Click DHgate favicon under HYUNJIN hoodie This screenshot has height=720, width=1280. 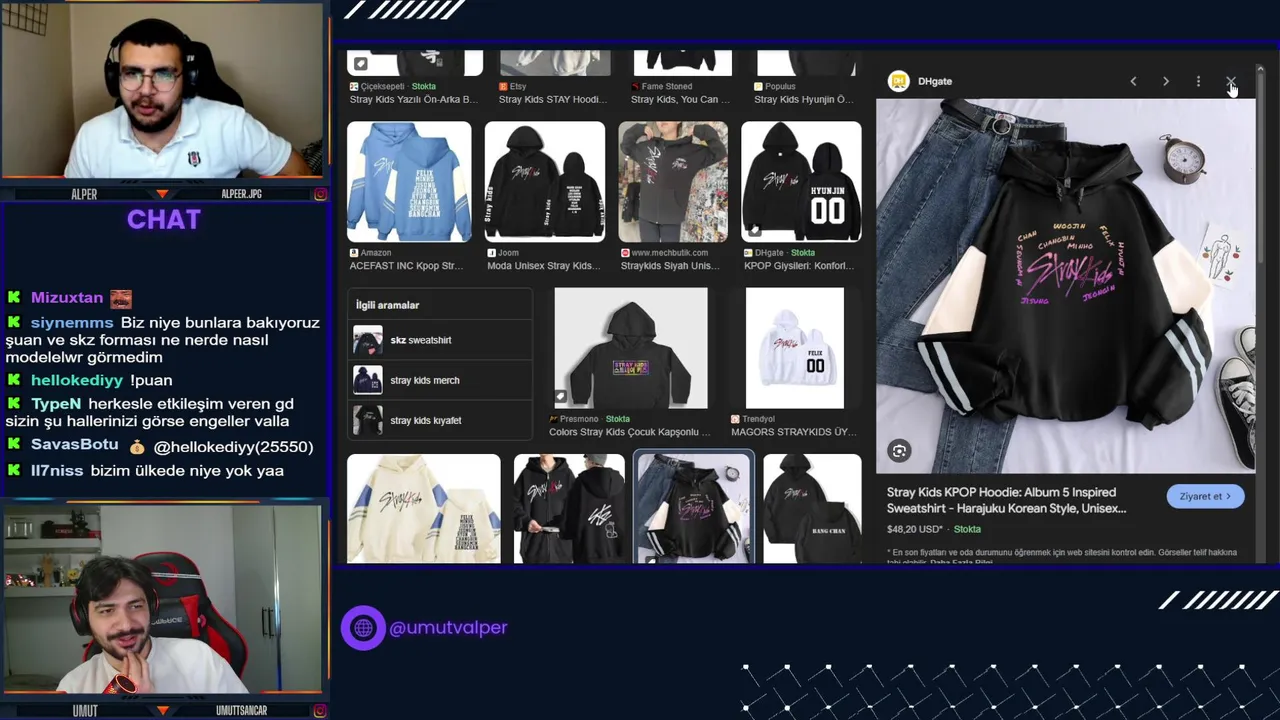tap(747, 253)
